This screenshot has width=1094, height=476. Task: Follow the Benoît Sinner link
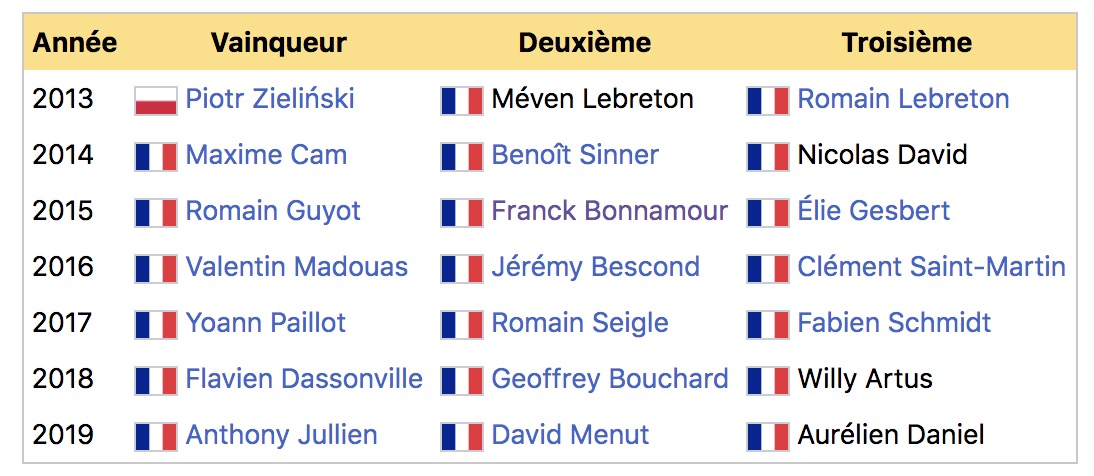click(575, 155)
